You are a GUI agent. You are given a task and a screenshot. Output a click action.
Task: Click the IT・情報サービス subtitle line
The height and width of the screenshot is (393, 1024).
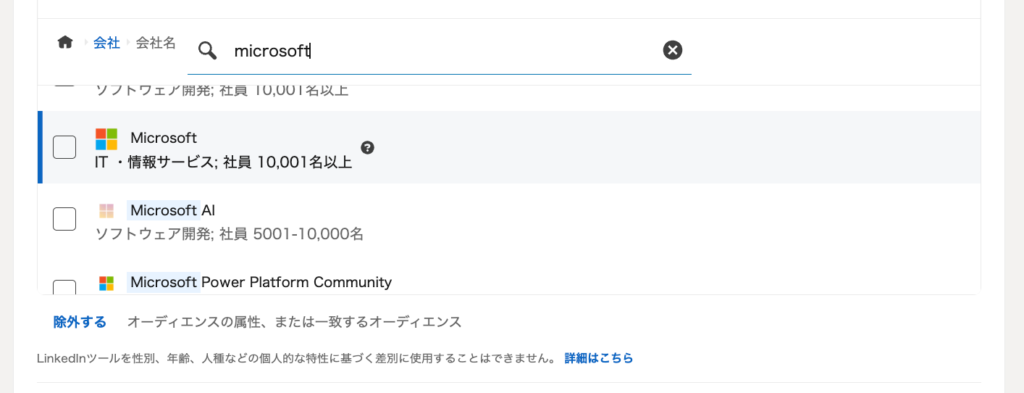pyautogui.click(x=224, y=162)
